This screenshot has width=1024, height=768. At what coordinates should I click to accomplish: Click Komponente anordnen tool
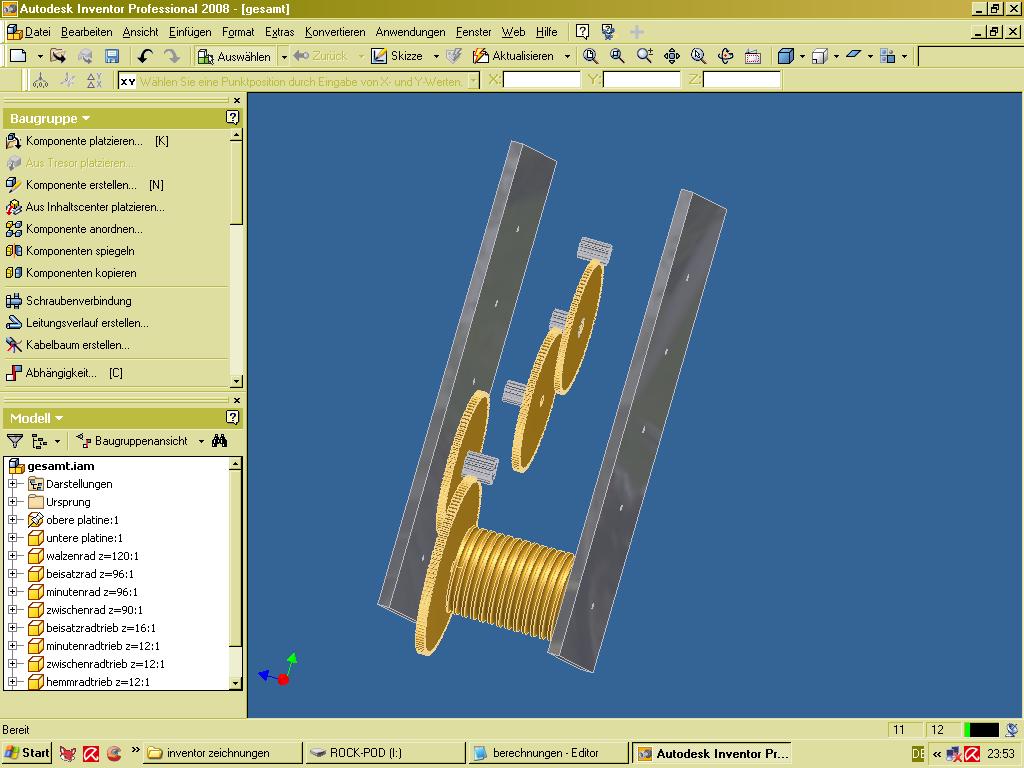tap(74, 229)
